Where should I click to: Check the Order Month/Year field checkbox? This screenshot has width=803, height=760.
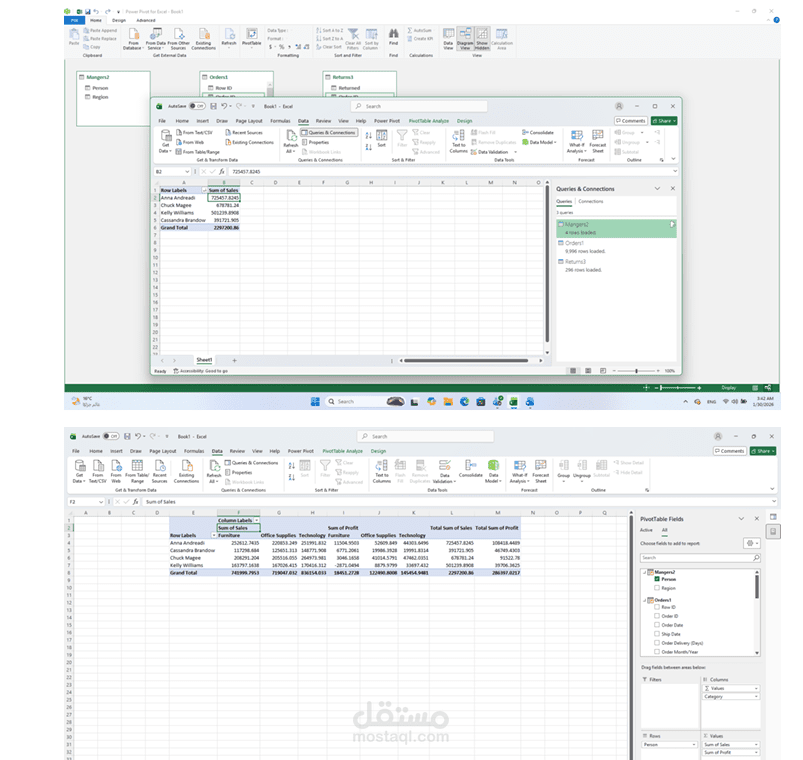[657, 652]
